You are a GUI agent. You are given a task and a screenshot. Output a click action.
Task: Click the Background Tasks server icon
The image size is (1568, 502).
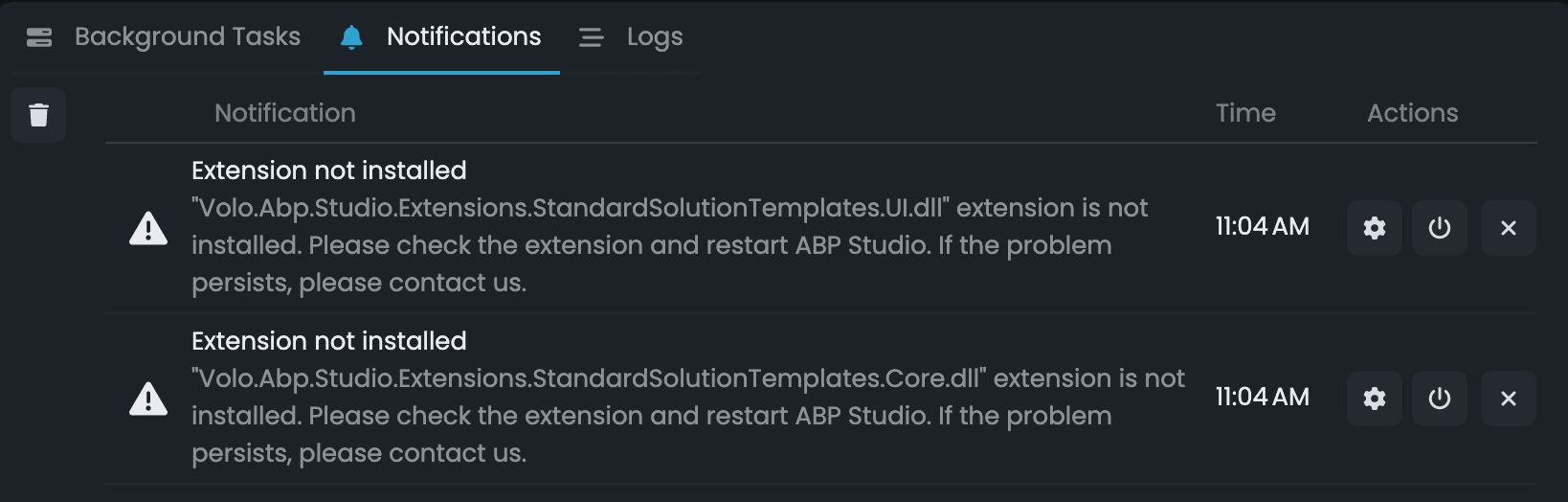point(39,37)
